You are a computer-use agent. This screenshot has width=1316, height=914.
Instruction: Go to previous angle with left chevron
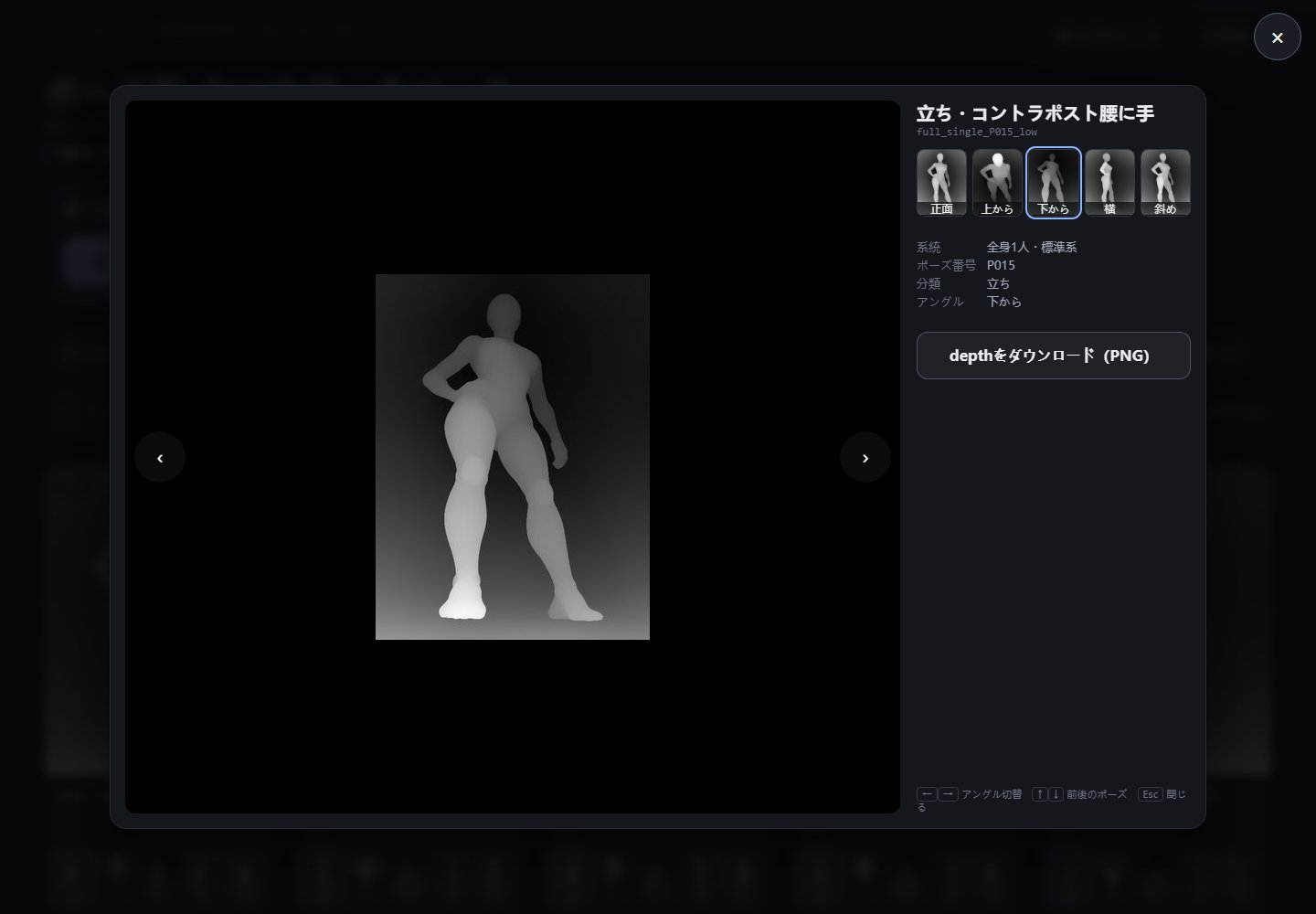click(x=160, y=457)
